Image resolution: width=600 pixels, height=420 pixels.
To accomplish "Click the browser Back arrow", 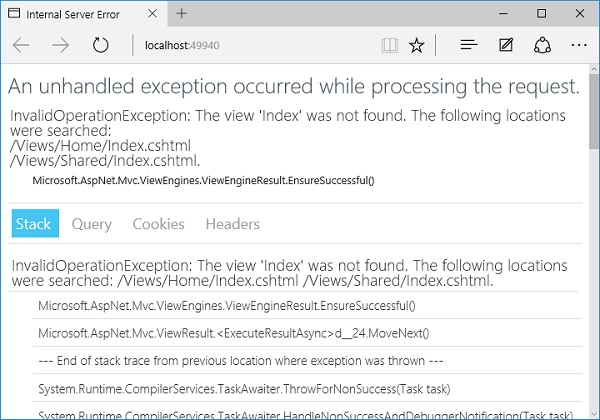I will click(22, 46).
